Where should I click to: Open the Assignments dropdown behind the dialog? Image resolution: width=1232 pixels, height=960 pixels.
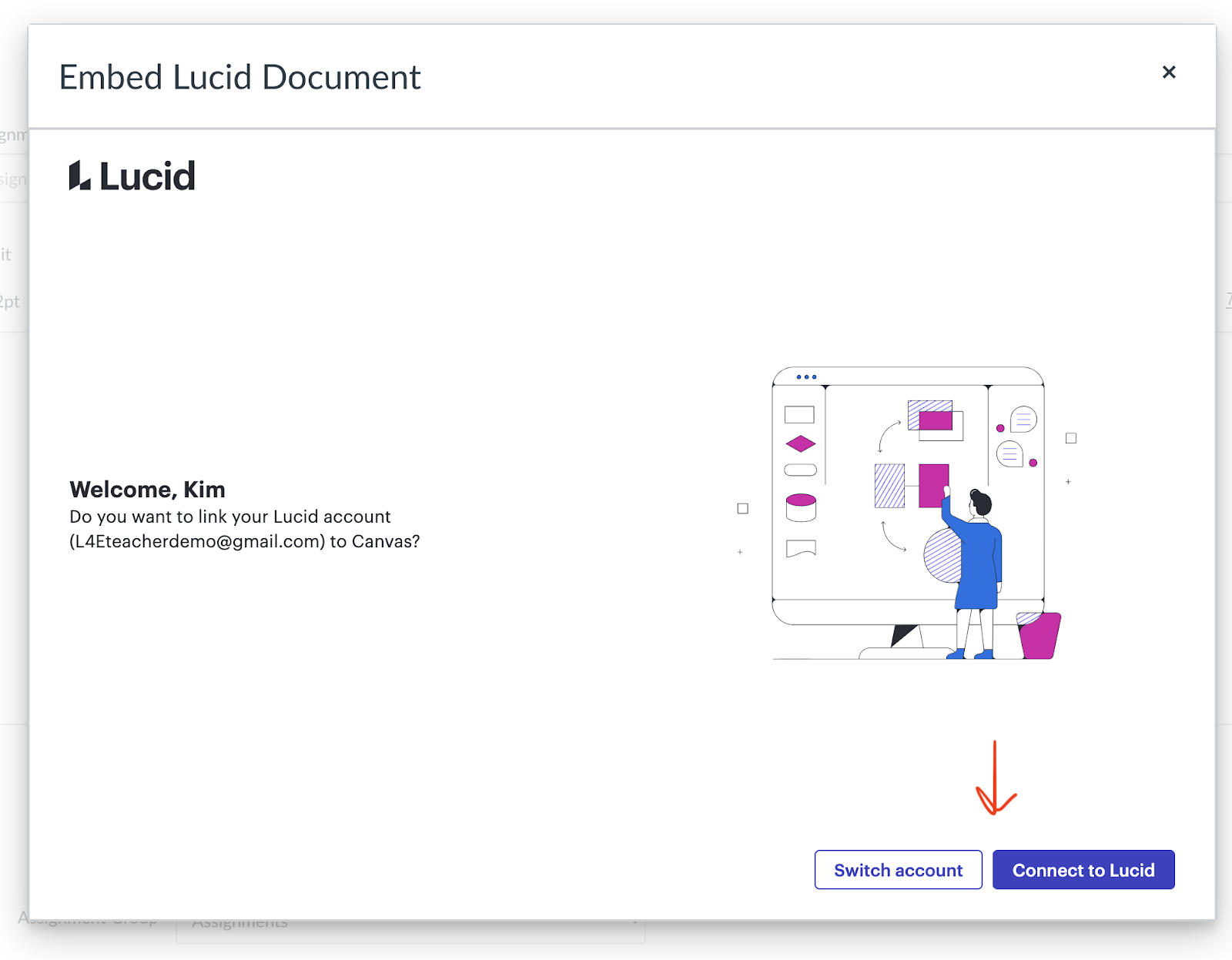pos(410,930)
